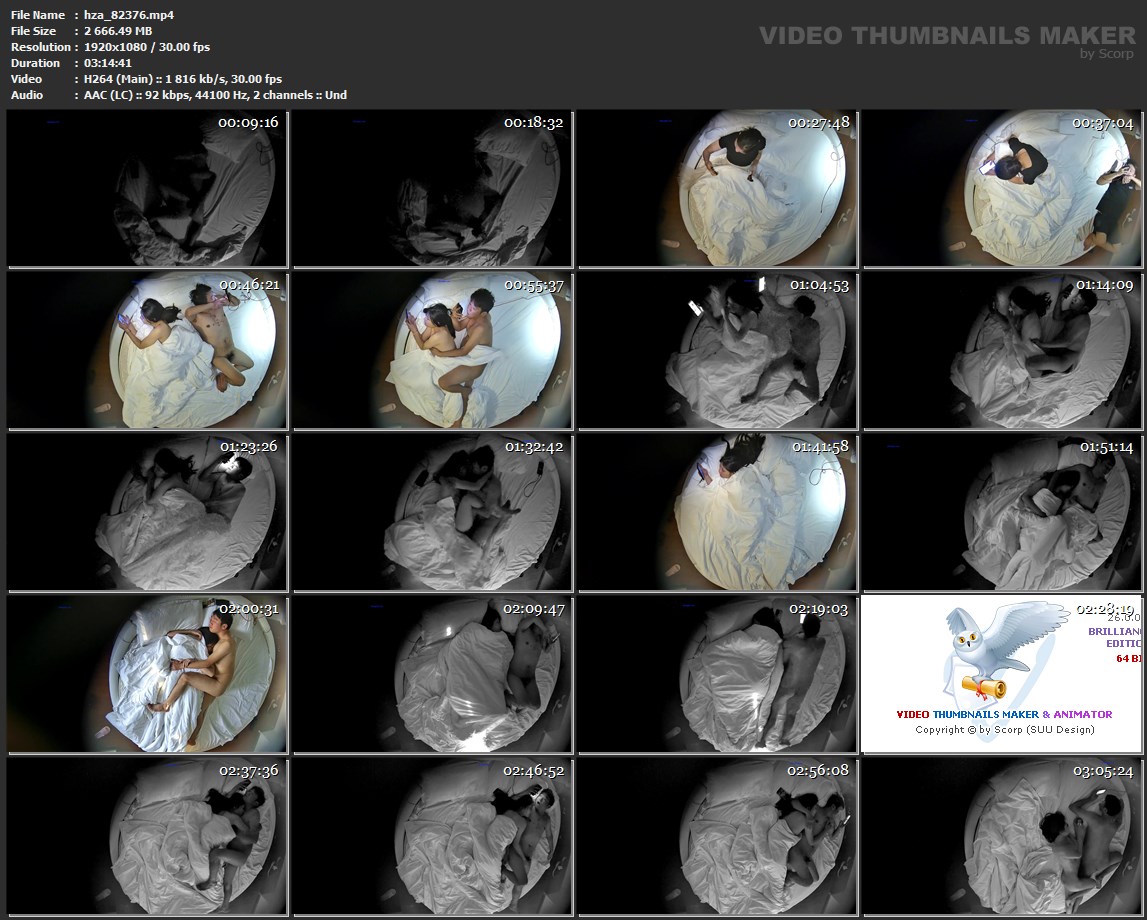The width and height of the screenshot is (1147, 920).
Task: Pick the thumbnail marked 00:55:37
Action: (432, 350)
